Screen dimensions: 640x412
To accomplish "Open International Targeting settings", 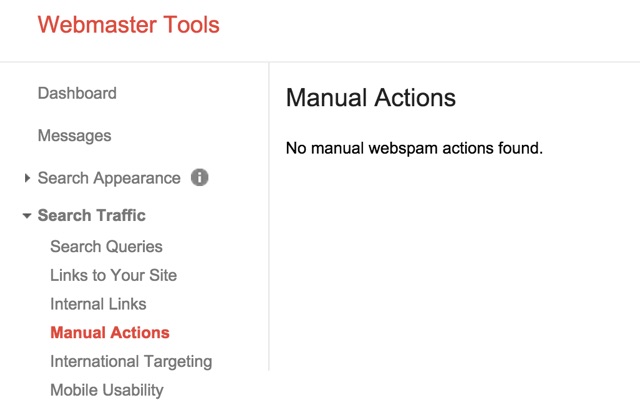I will 131,362.
